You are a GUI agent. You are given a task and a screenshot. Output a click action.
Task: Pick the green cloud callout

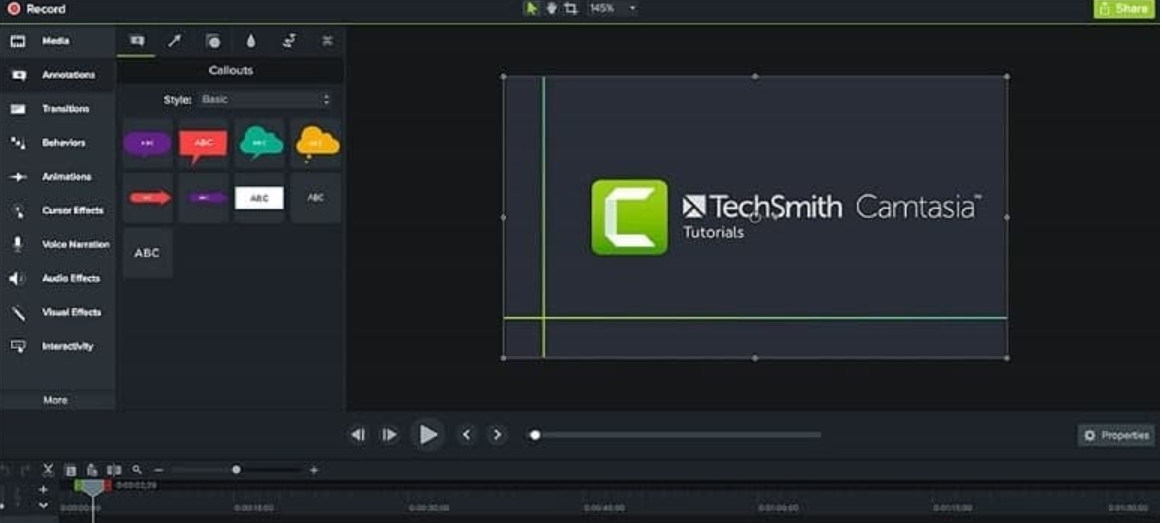pos(260,144)
